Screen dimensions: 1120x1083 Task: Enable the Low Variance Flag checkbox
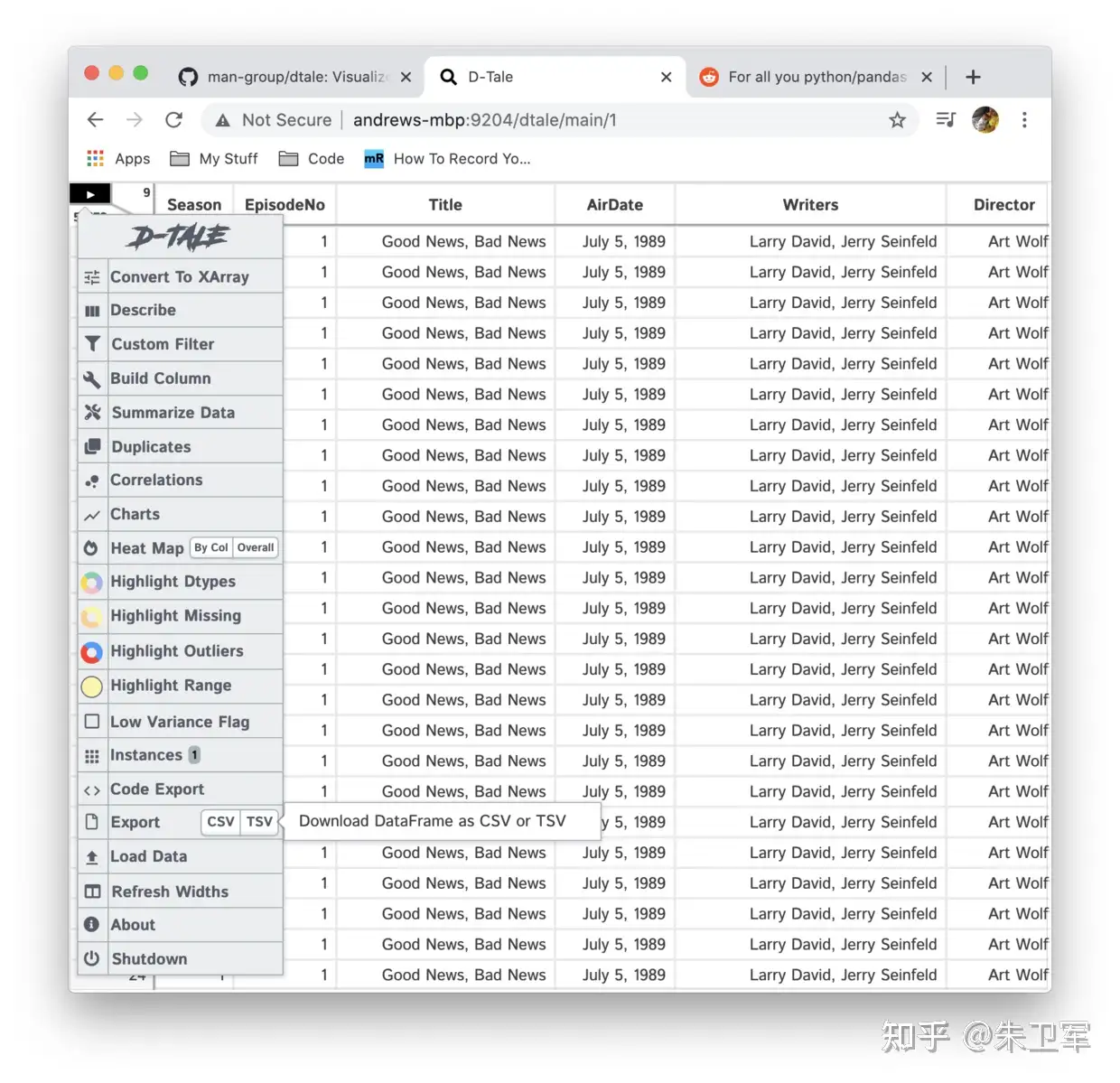coord(91,722)
